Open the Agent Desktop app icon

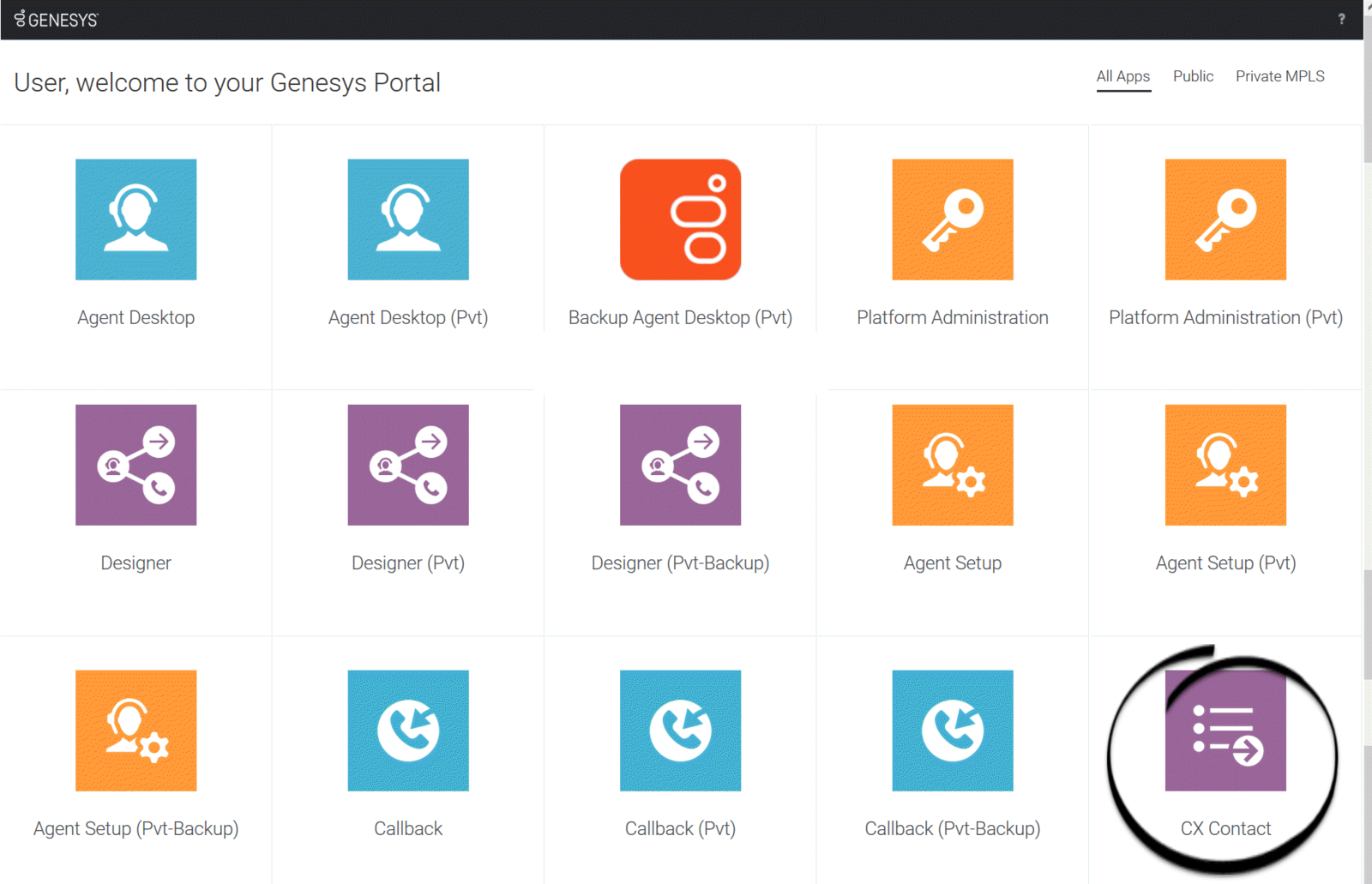(135, 219)
